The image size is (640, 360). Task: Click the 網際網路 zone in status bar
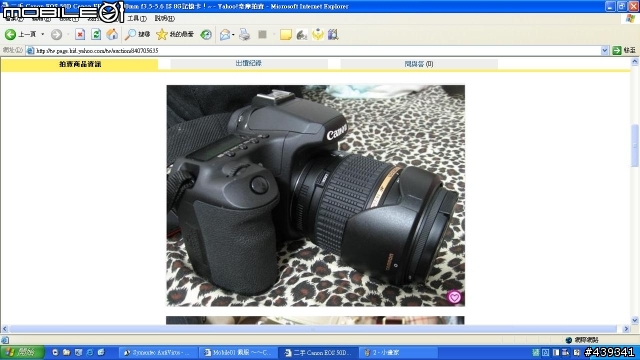click(582, 340)
